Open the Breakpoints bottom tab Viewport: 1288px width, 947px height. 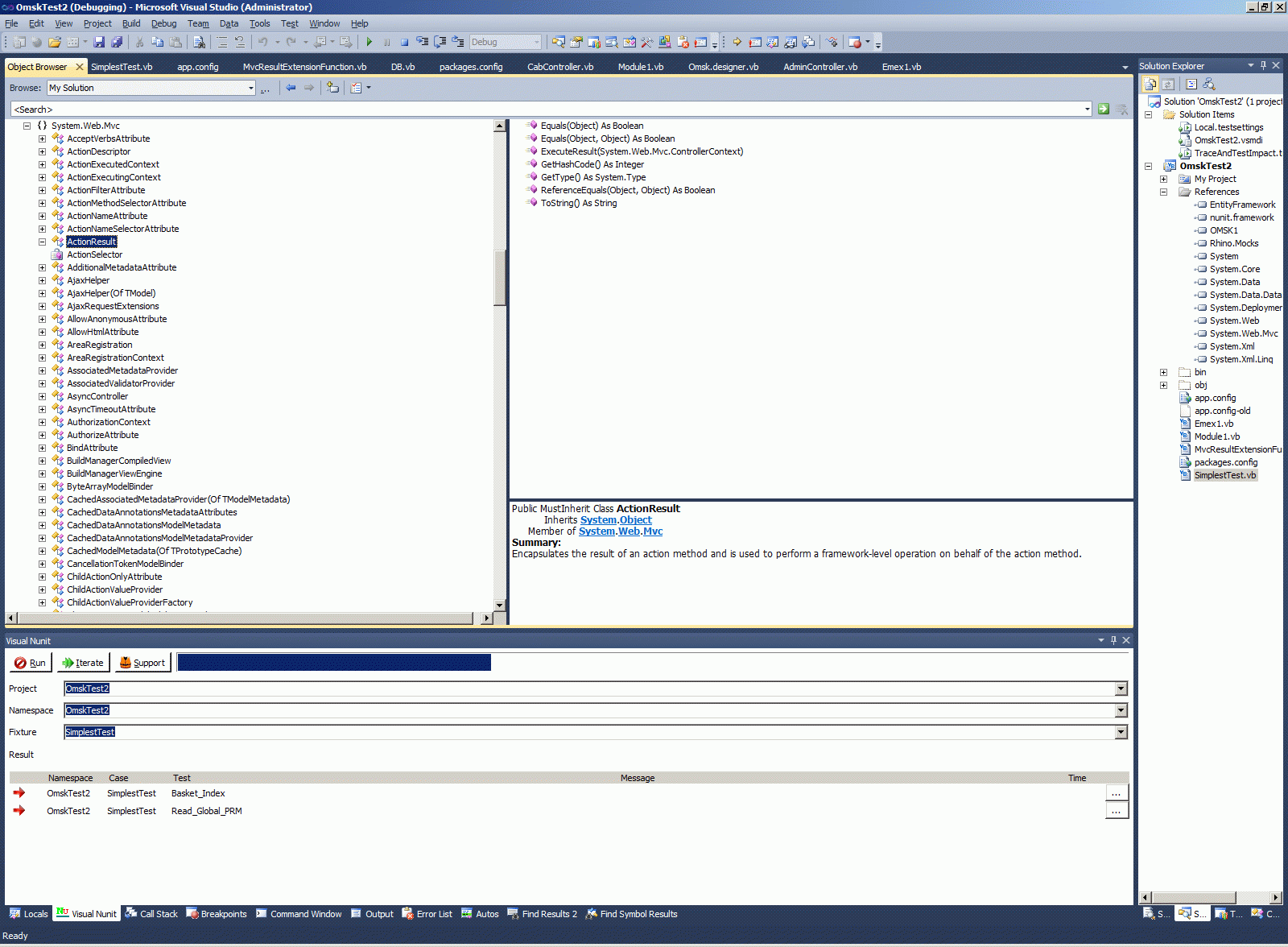pos(217,914)
